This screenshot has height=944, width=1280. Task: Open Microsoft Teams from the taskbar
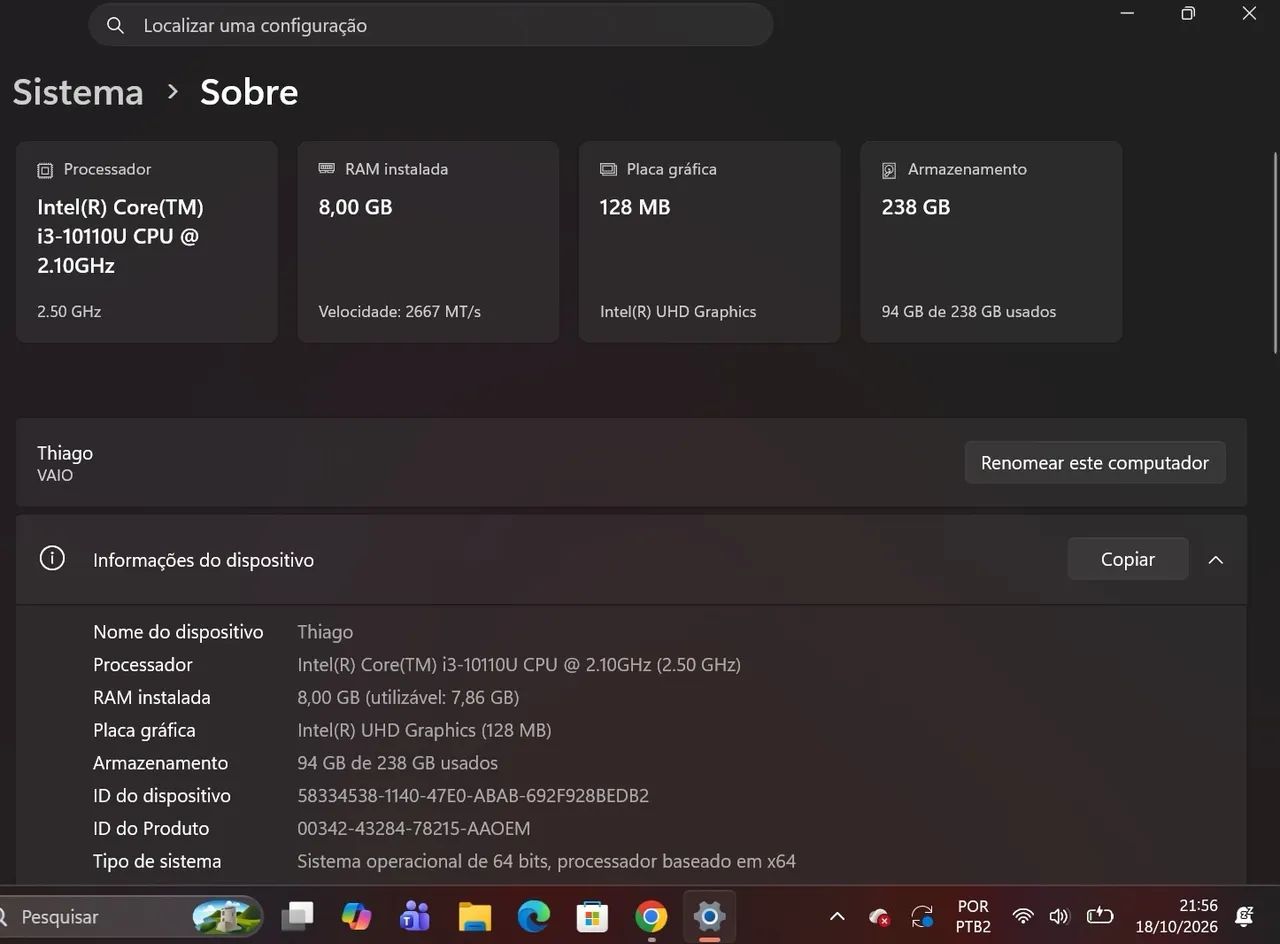click(x=414, y=916)
